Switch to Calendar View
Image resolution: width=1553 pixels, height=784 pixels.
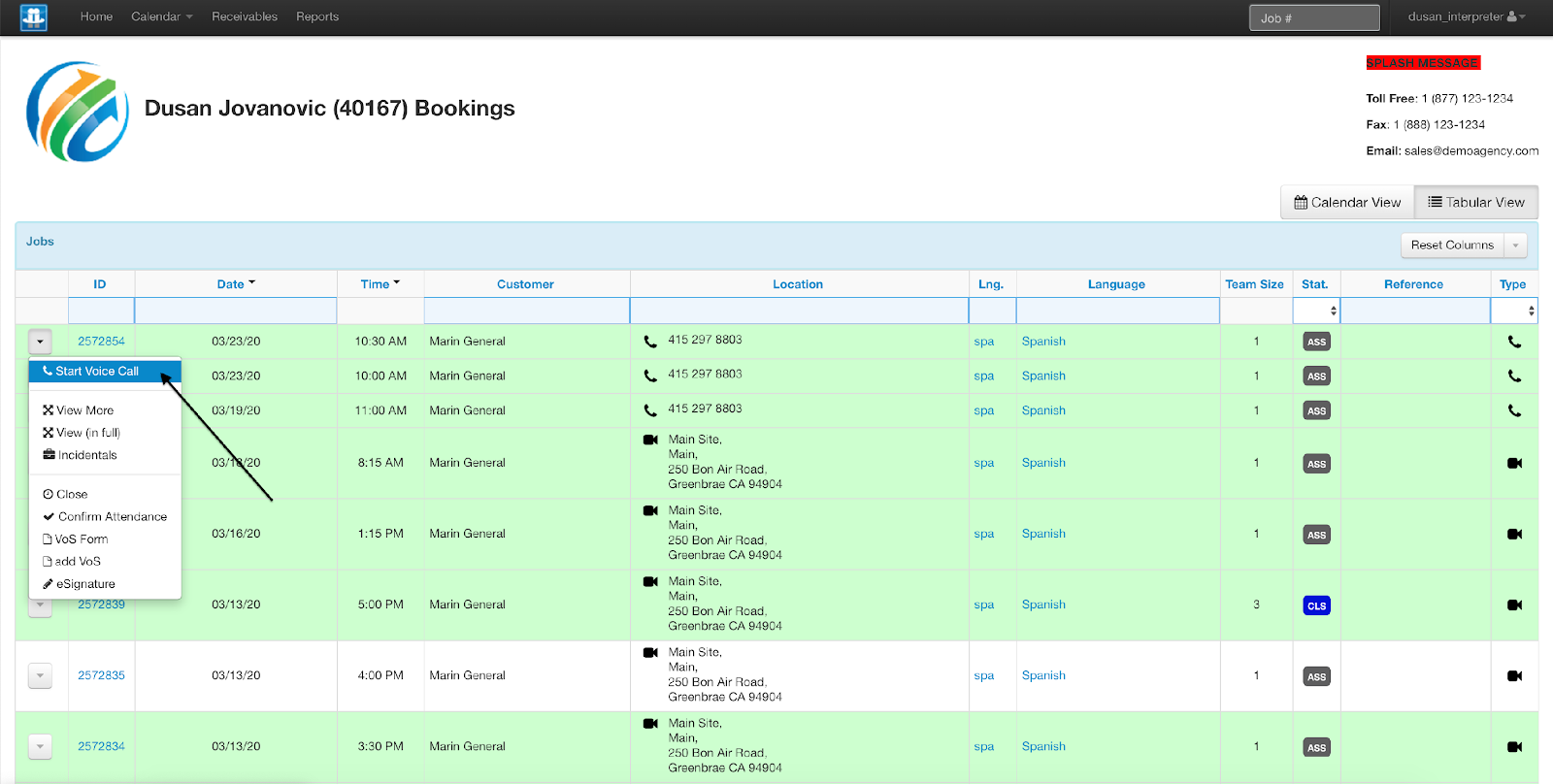coord(1347,202)
